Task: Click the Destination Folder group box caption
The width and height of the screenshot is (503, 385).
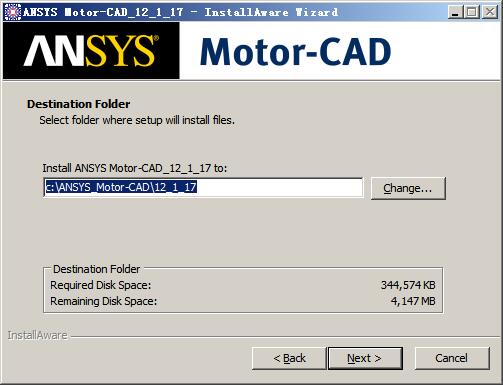Action: [x=96, y=269]
